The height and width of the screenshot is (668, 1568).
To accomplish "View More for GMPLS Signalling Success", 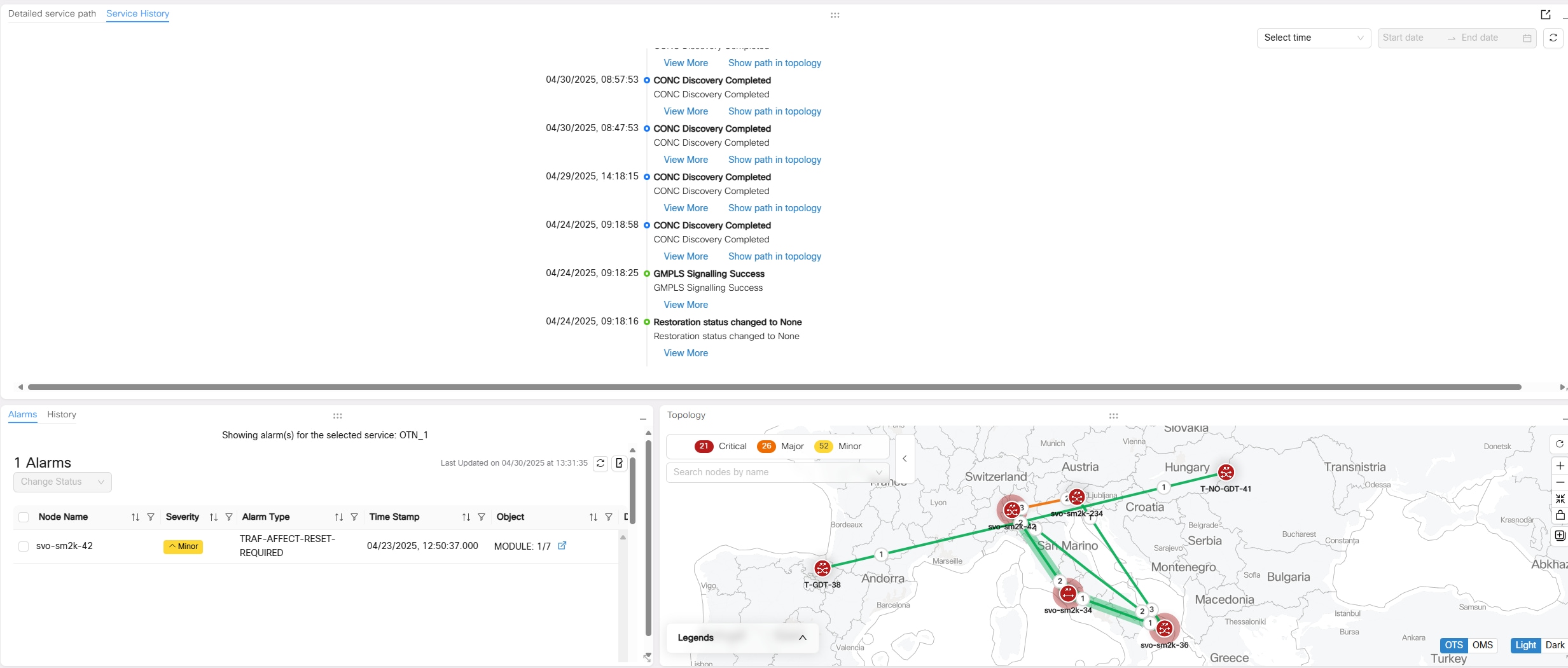I will tap(686, 305).
